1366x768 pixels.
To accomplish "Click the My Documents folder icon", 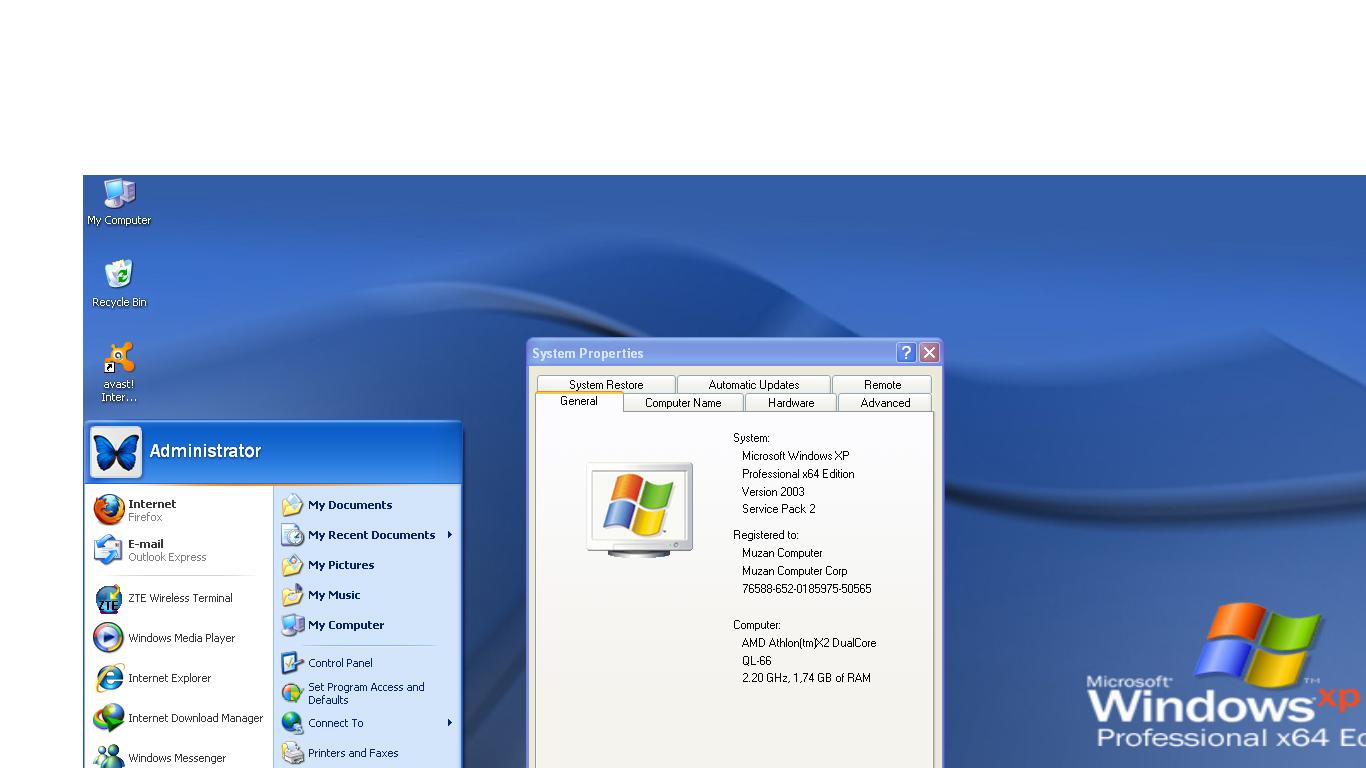I will point(292,505).
